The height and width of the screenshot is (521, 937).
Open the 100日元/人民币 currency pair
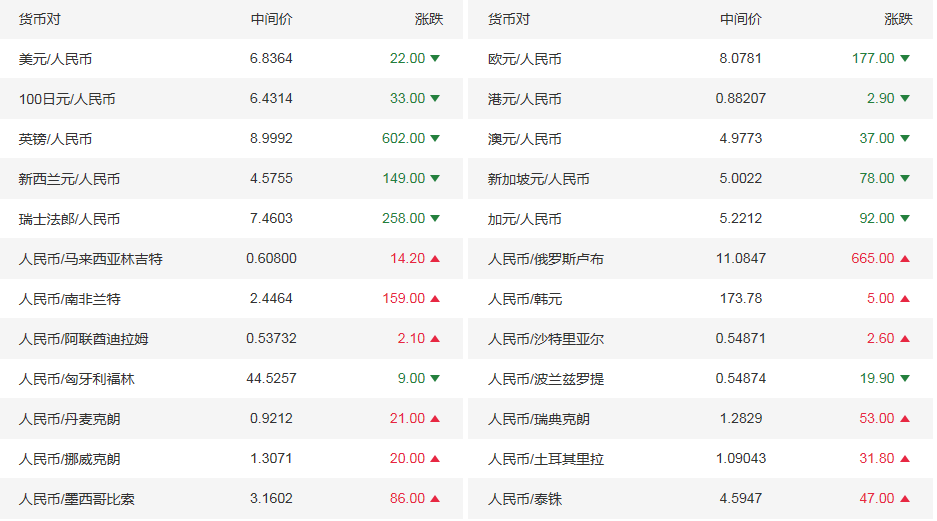(67, 99)
